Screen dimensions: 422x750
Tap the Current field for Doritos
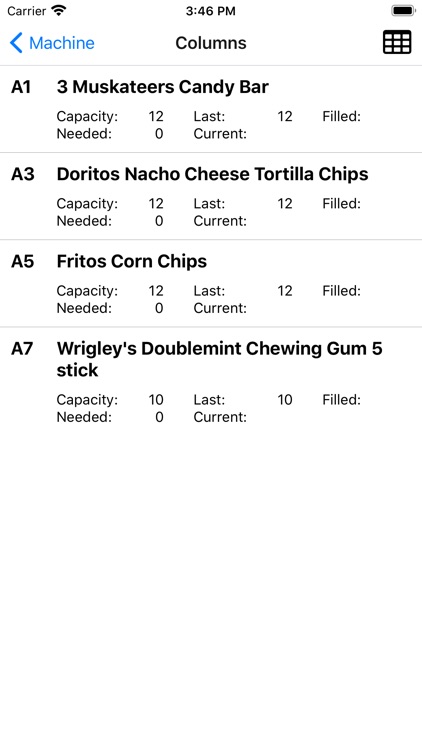tap(220, 221)
